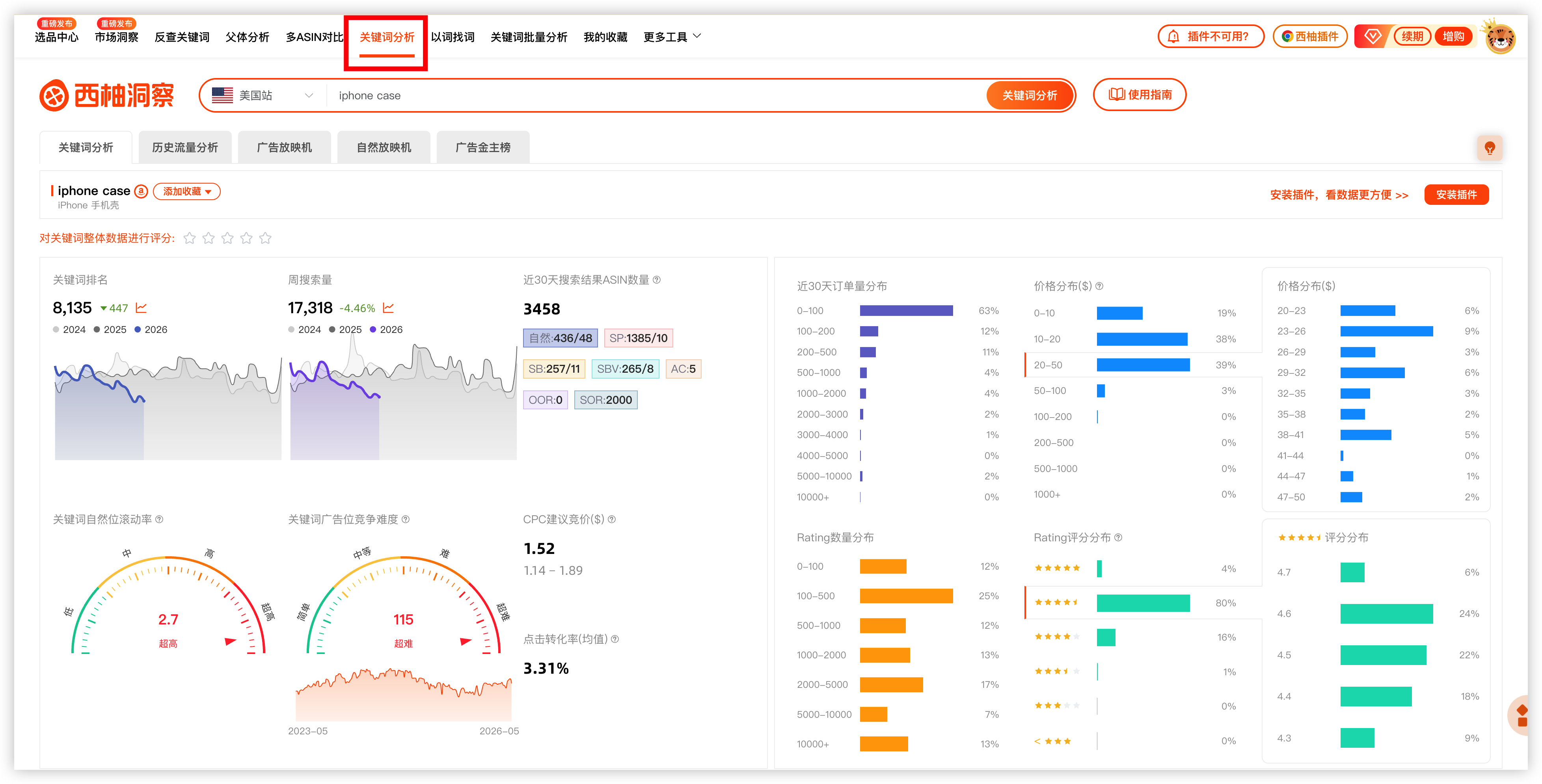
Task: Click help icon beside Rating评分分布
Action: [1118, 537]
